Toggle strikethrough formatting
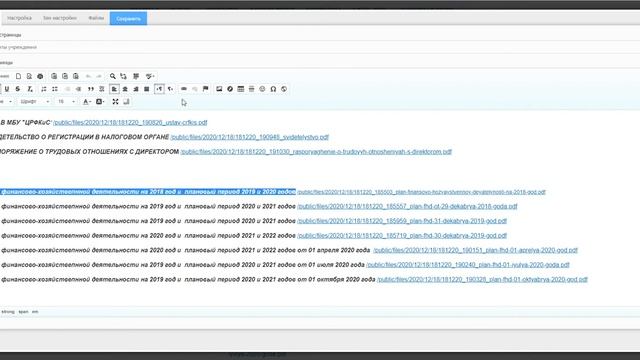The image size is (640, 360). (18, 89)
